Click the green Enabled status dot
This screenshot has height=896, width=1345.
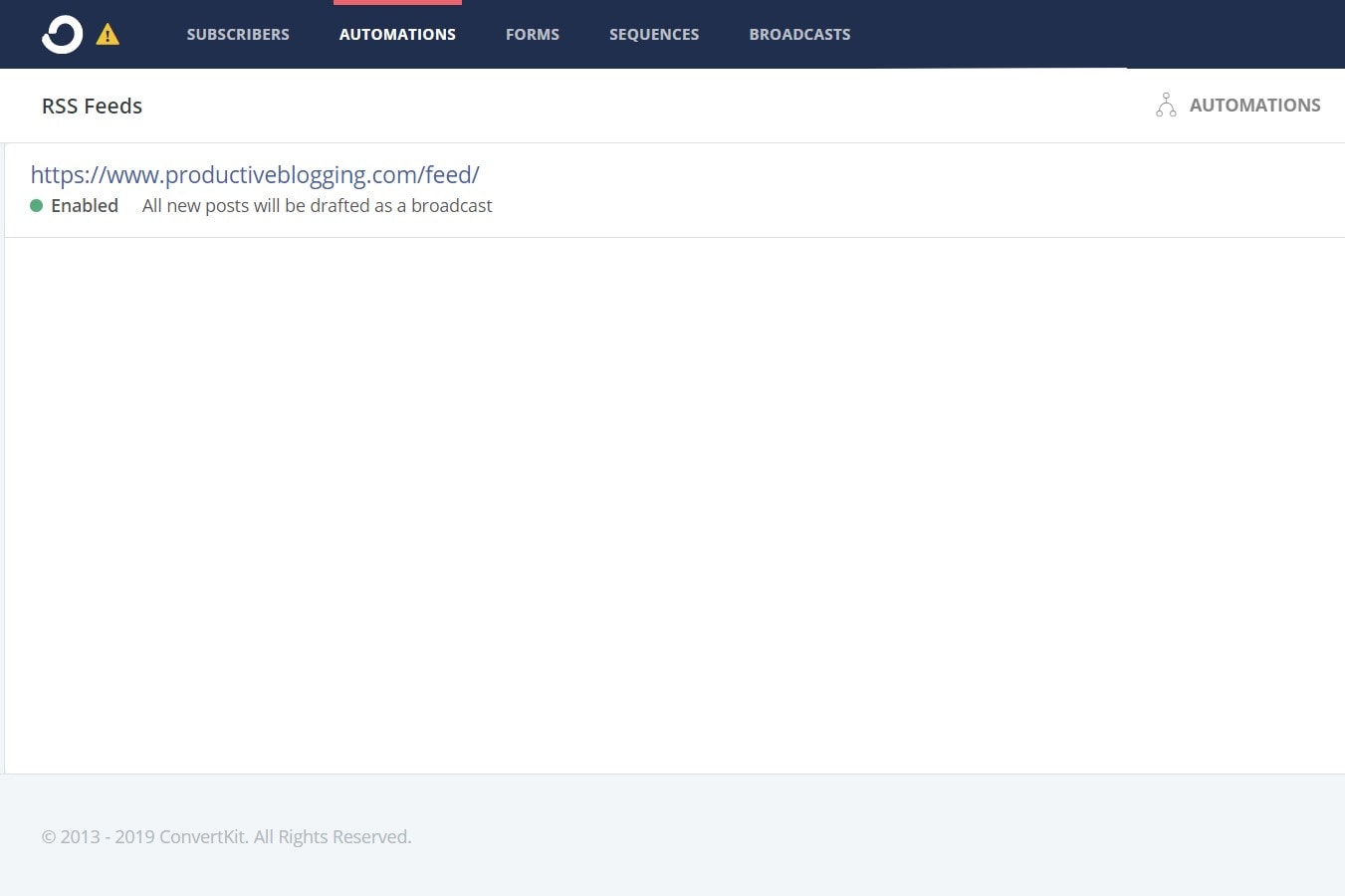pos(37,206)
